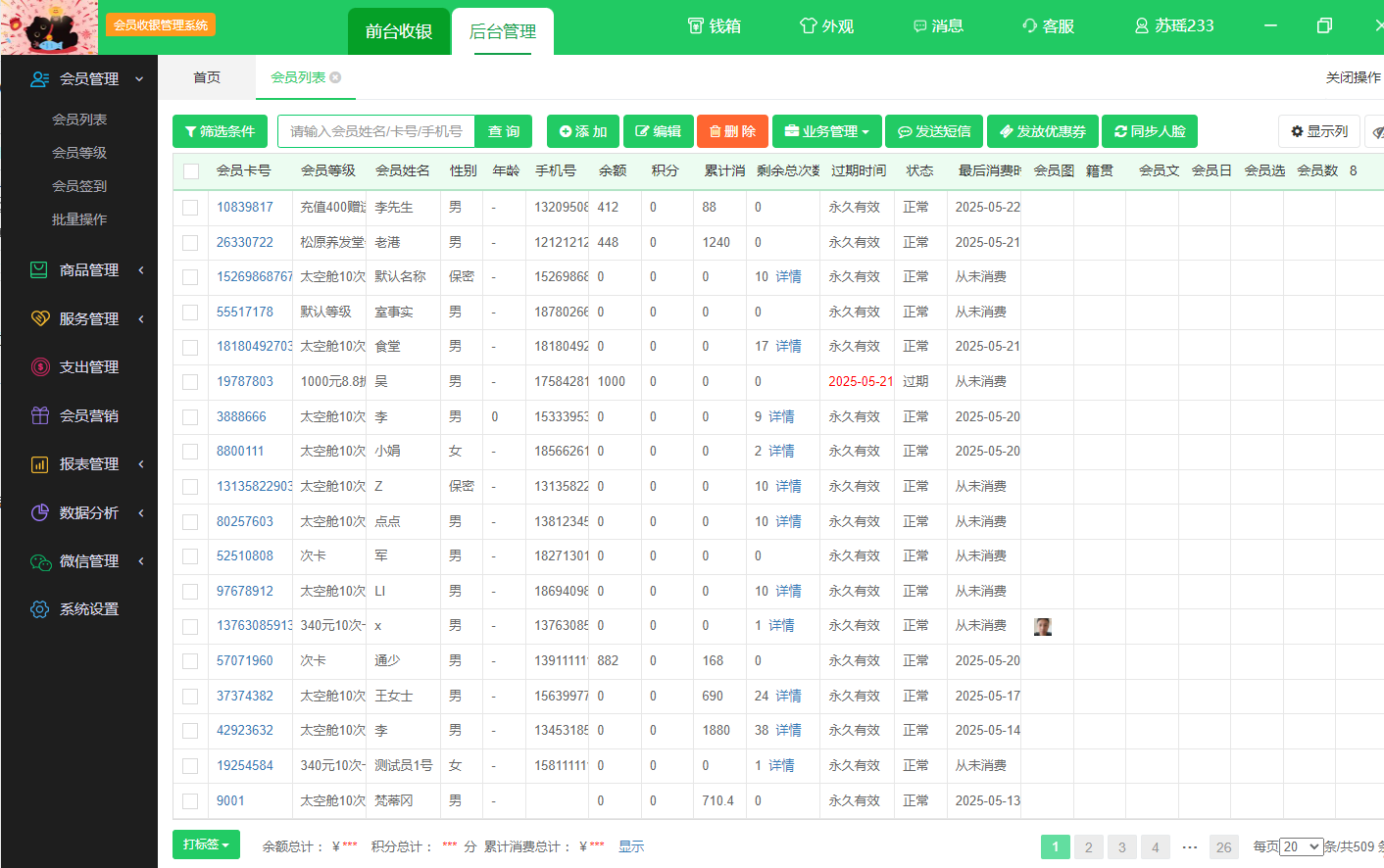Image resolution: width=1384 pixels, height=868 pixels.
Task: Click the 添加 add member button
Action: [x=583, y=131]
